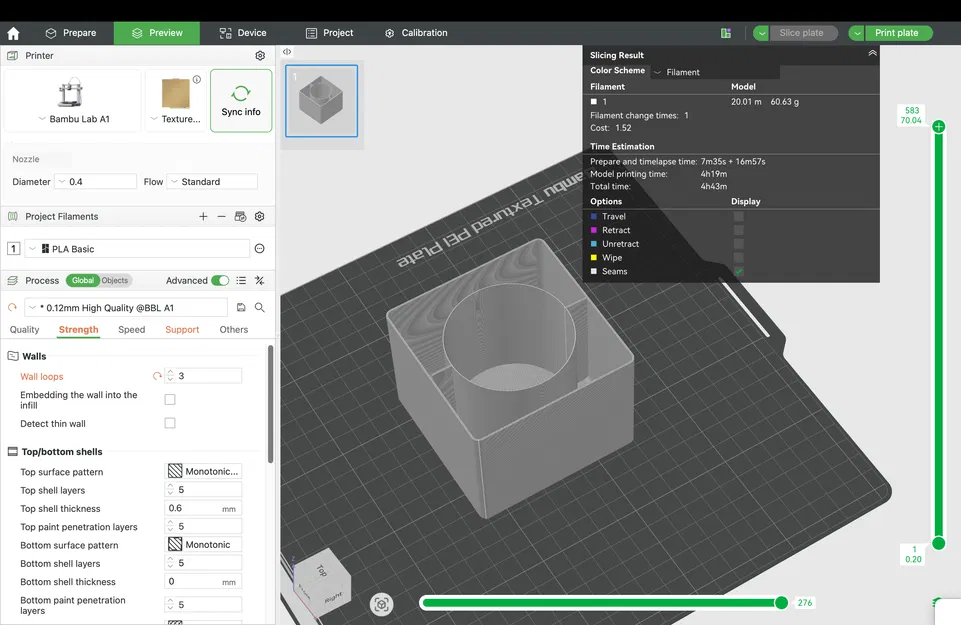
Task: Add a new project filament
Action: pos(203,216)
